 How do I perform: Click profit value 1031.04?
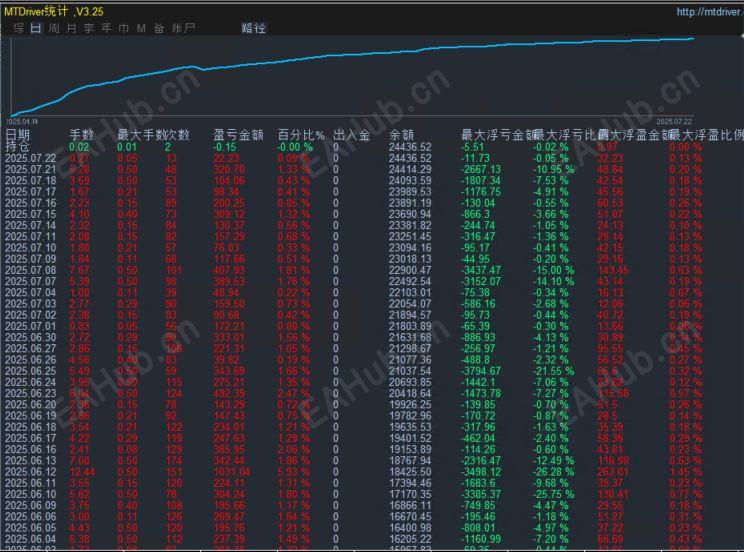click(232, 472)
